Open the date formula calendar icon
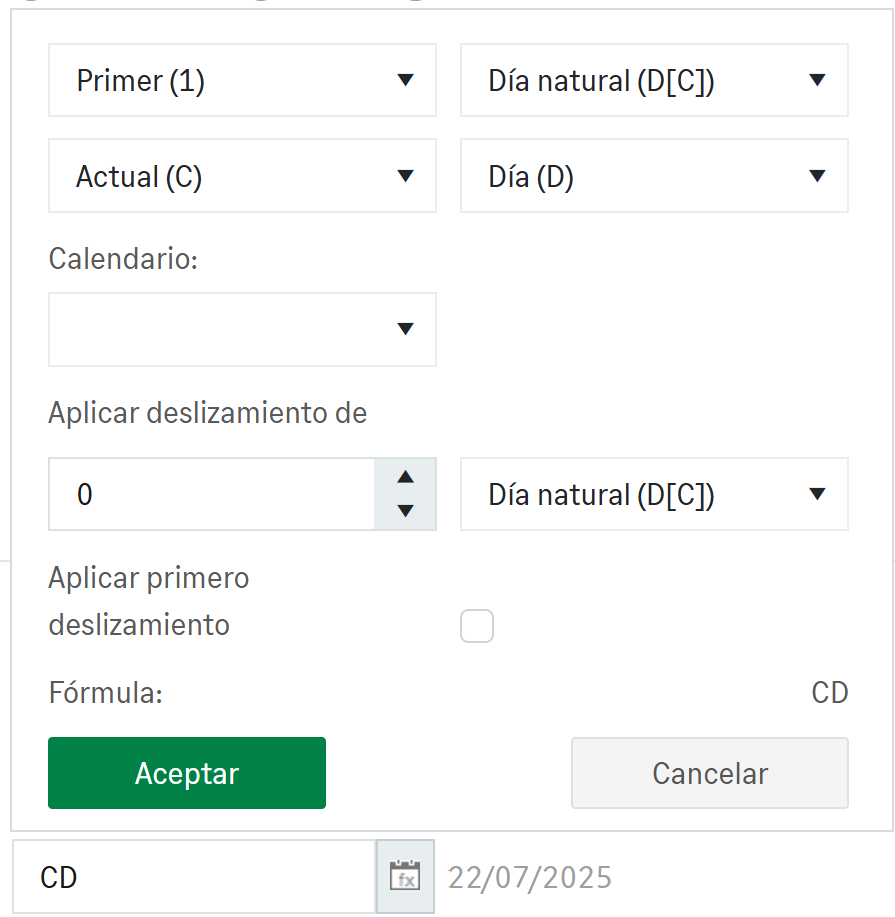895x917 pixels. click(406, 876)
